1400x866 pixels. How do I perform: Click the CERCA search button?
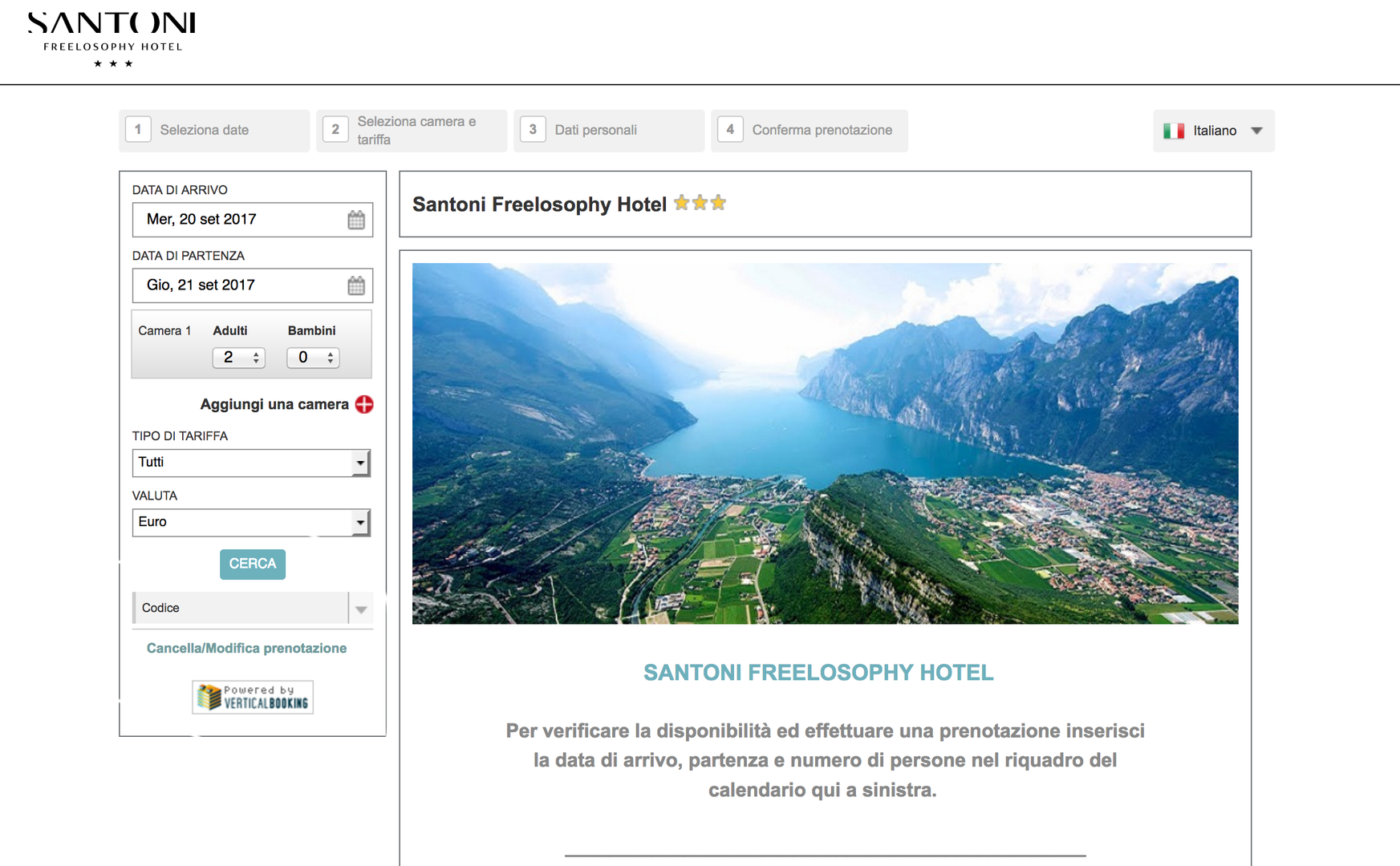pyautogui.click(x=253, y=564)
